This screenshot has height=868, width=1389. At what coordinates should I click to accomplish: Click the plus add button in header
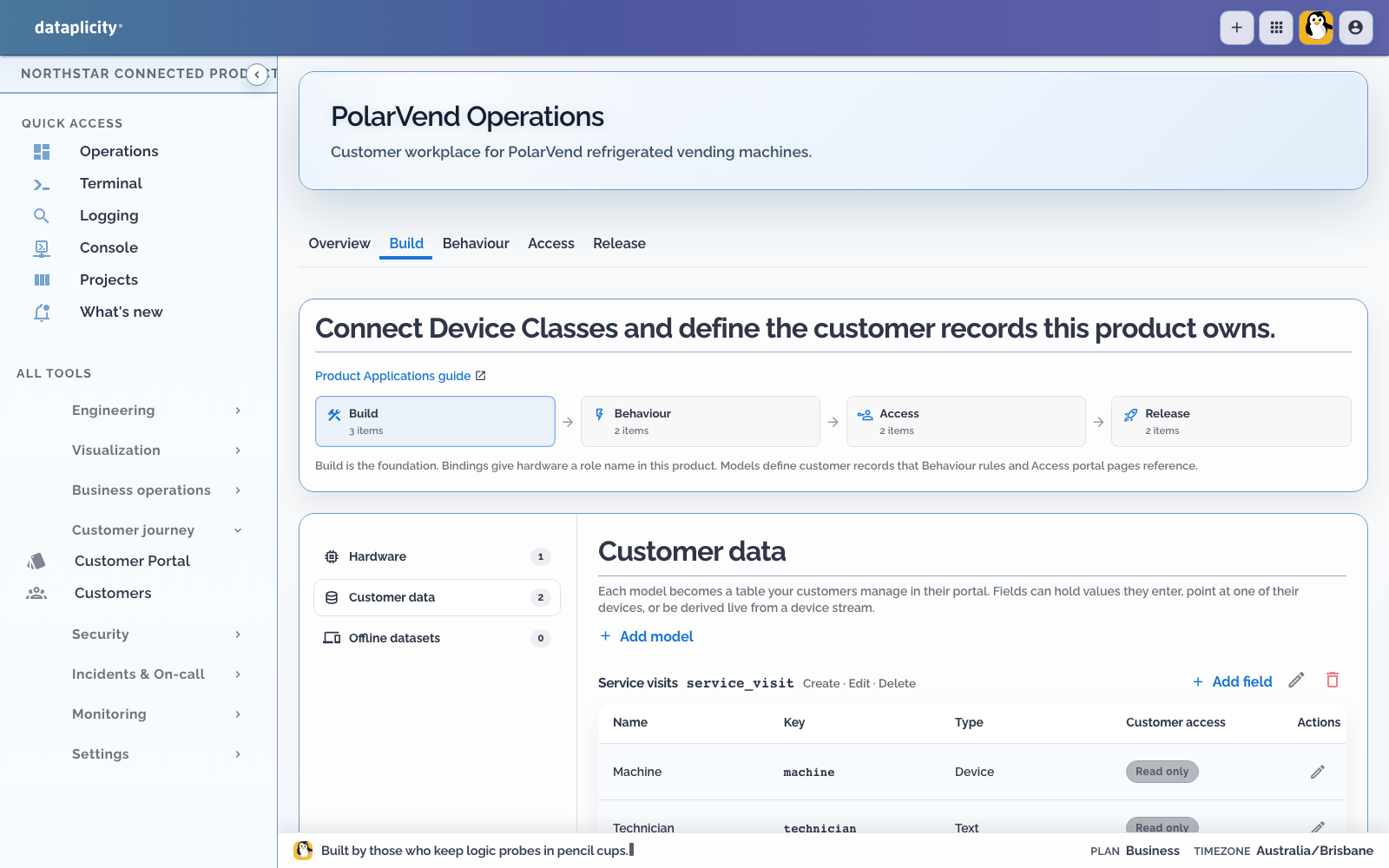tap(1236, 28)
